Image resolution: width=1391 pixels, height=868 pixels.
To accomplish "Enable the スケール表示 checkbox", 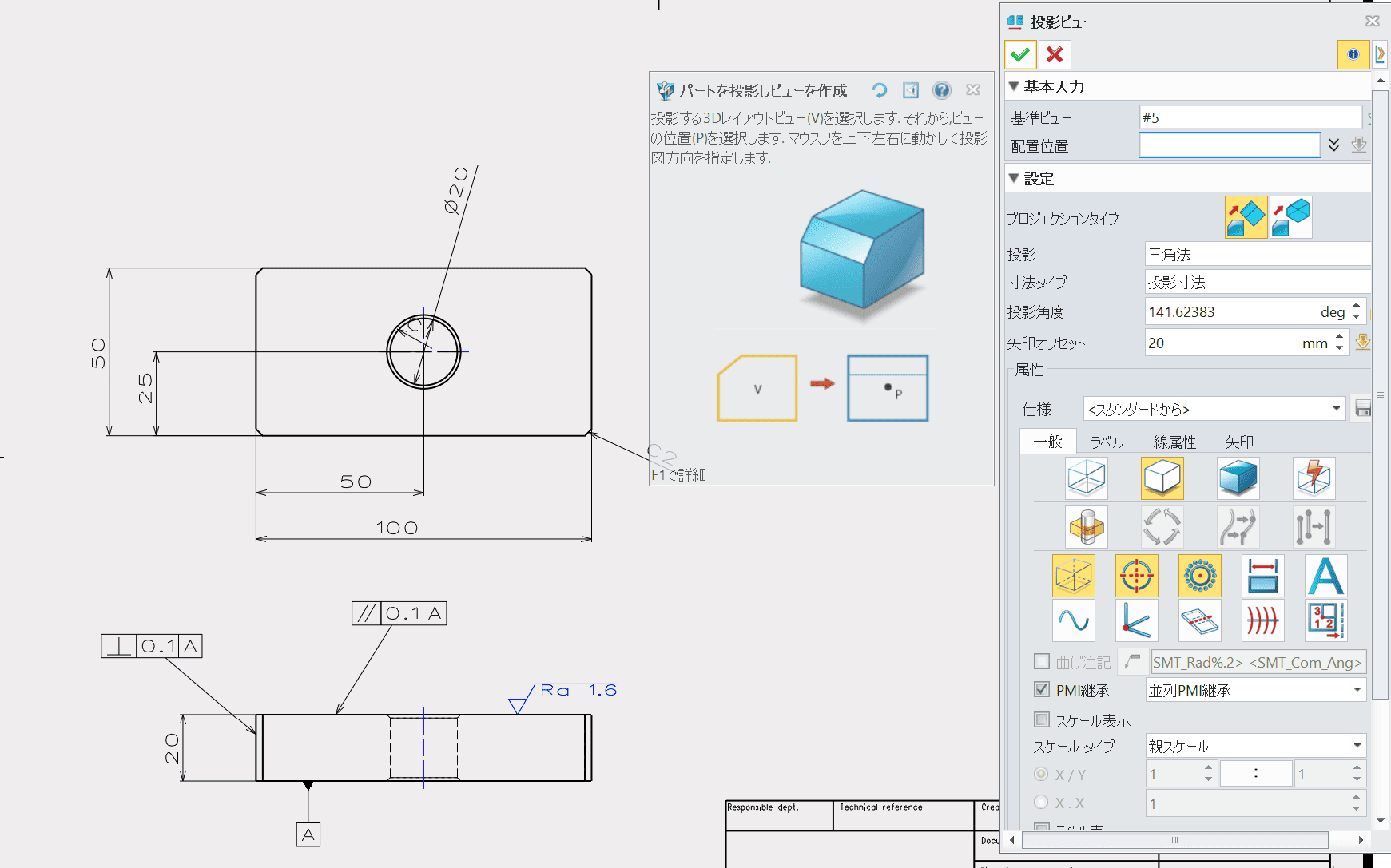I will pos(1042,719).
